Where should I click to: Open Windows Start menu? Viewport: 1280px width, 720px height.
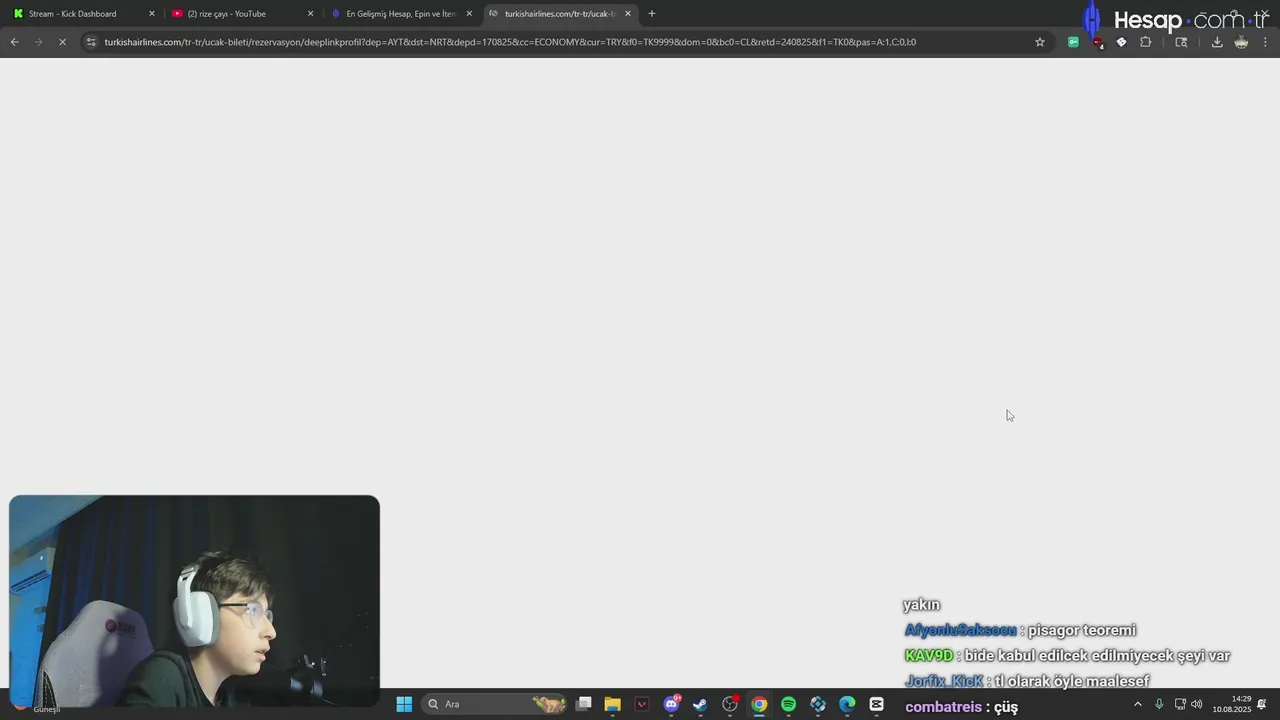(x=404, y=704)
